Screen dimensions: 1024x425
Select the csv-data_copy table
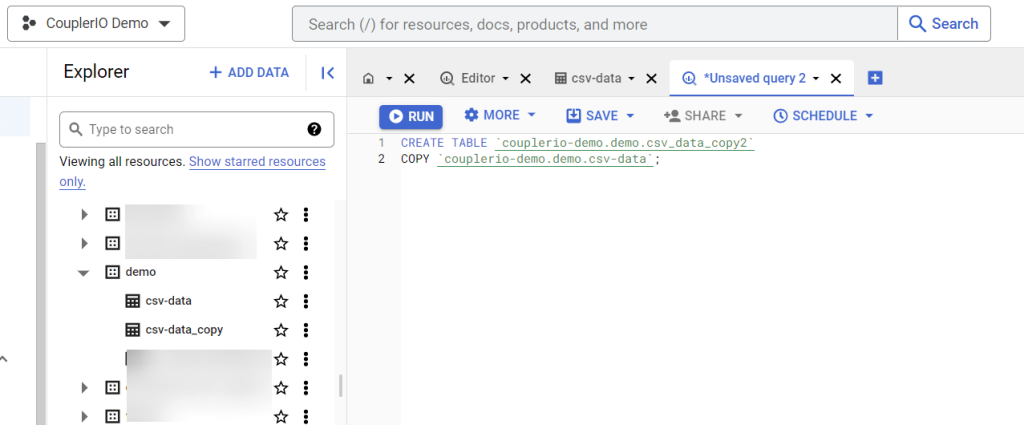[x=184, y=330]
